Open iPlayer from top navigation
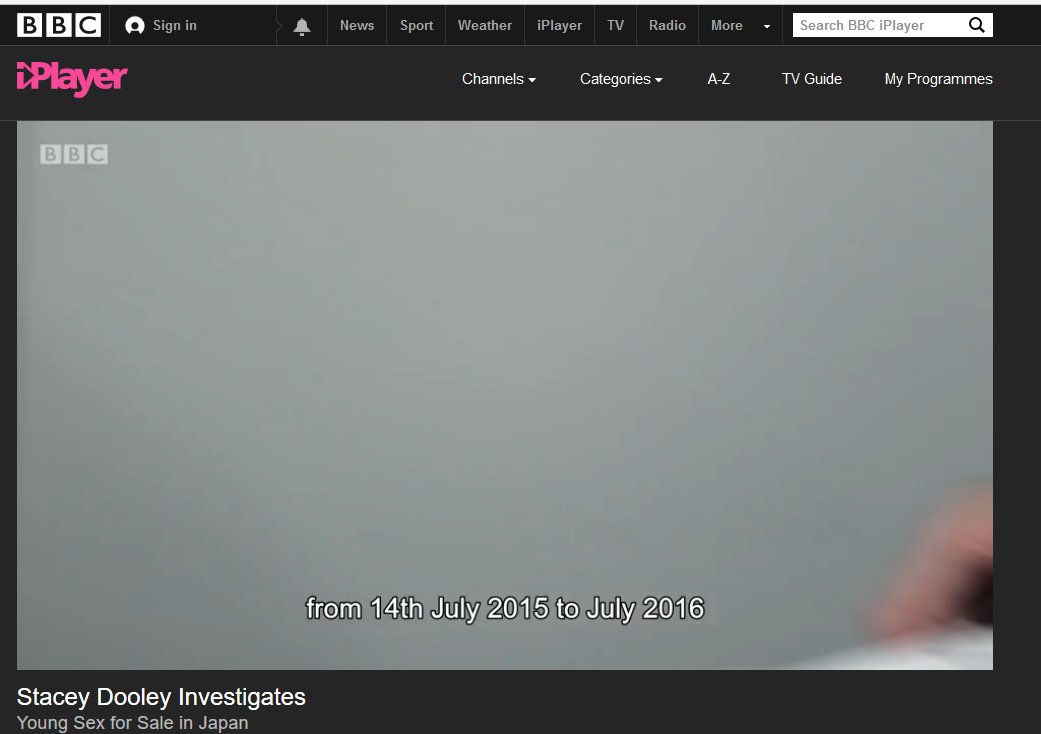Viewport: 1041px width, 734px height. [559, 25]
